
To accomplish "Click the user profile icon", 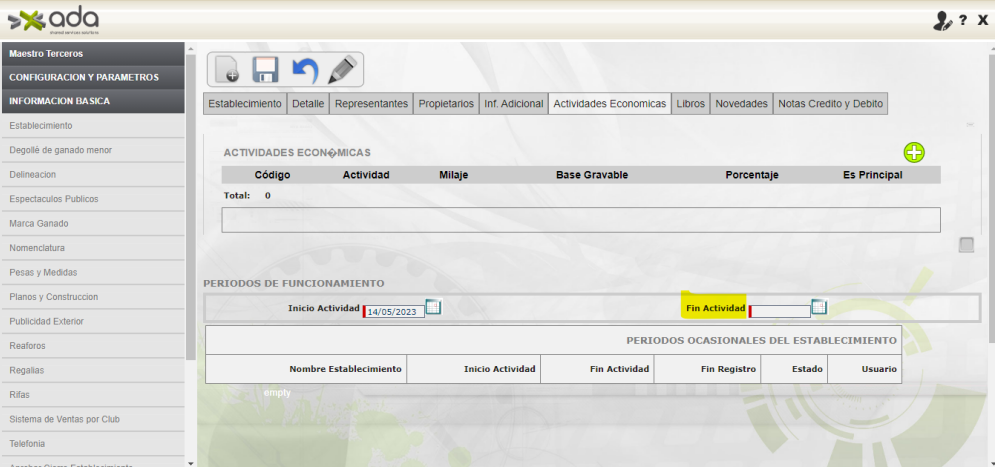I will tap(941, 20).
